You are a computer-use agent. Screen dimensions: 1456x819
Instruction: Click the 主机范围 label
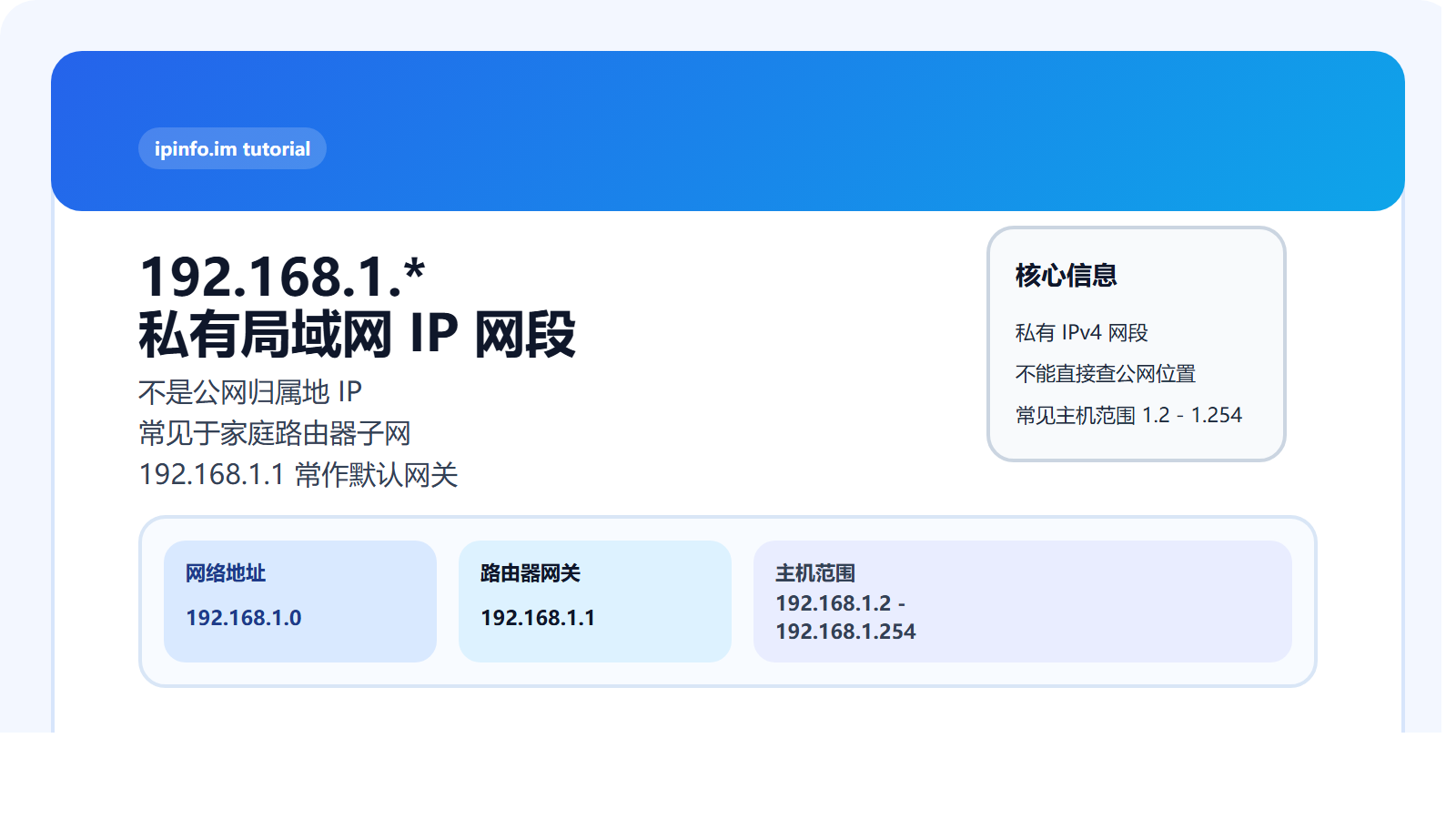coord(815,573)
